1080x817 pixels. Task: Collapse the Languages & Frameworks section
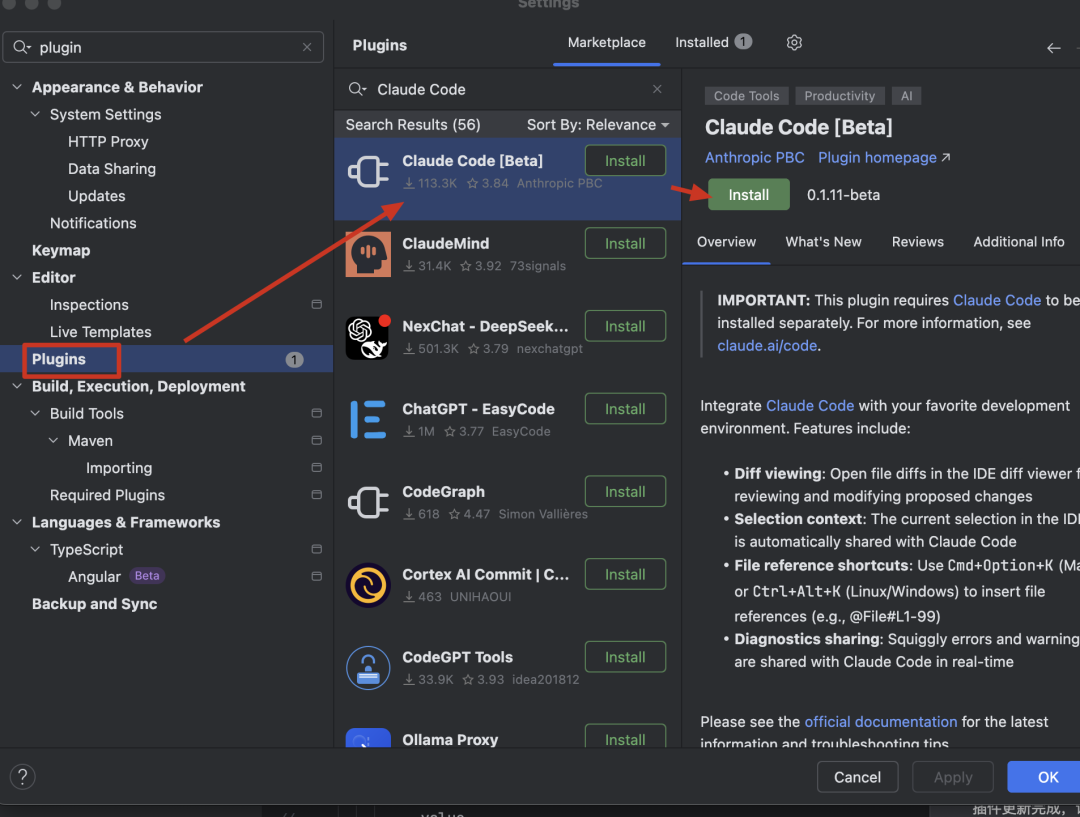pos(17,522)
